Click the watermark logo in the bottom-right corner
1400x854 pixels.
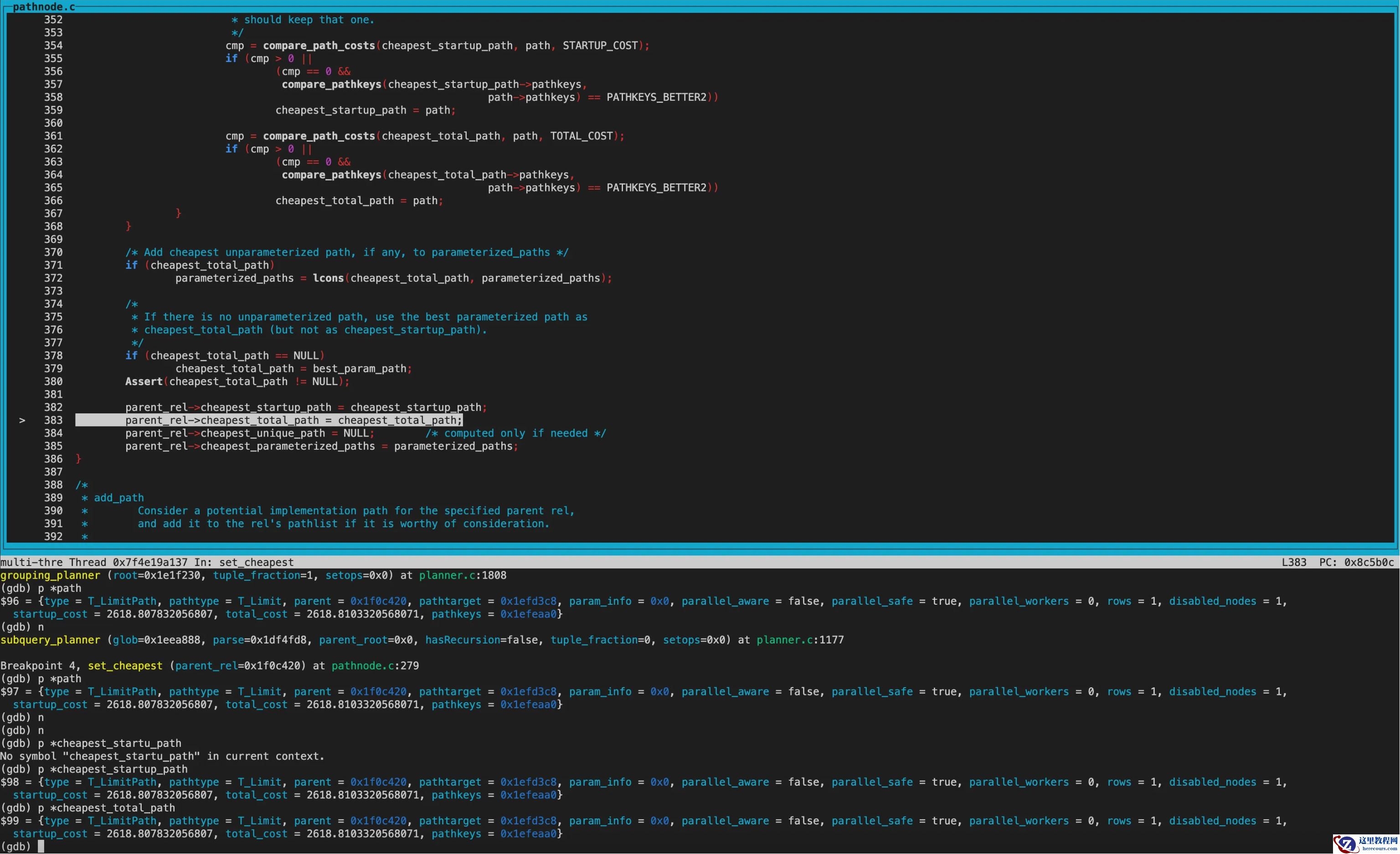tap(1365, 843)
